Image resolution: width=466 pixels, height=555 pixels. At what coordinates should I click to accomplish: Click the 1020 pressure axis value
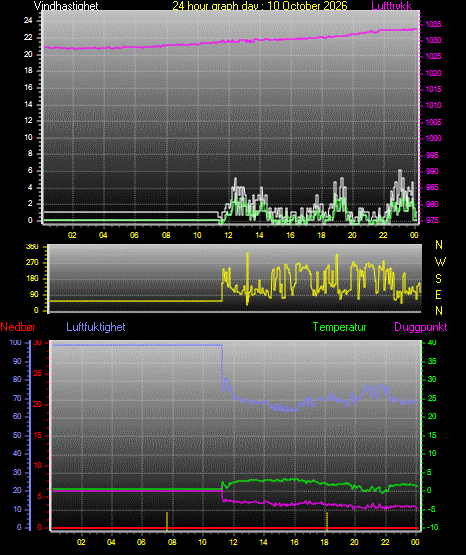[433, 73]
